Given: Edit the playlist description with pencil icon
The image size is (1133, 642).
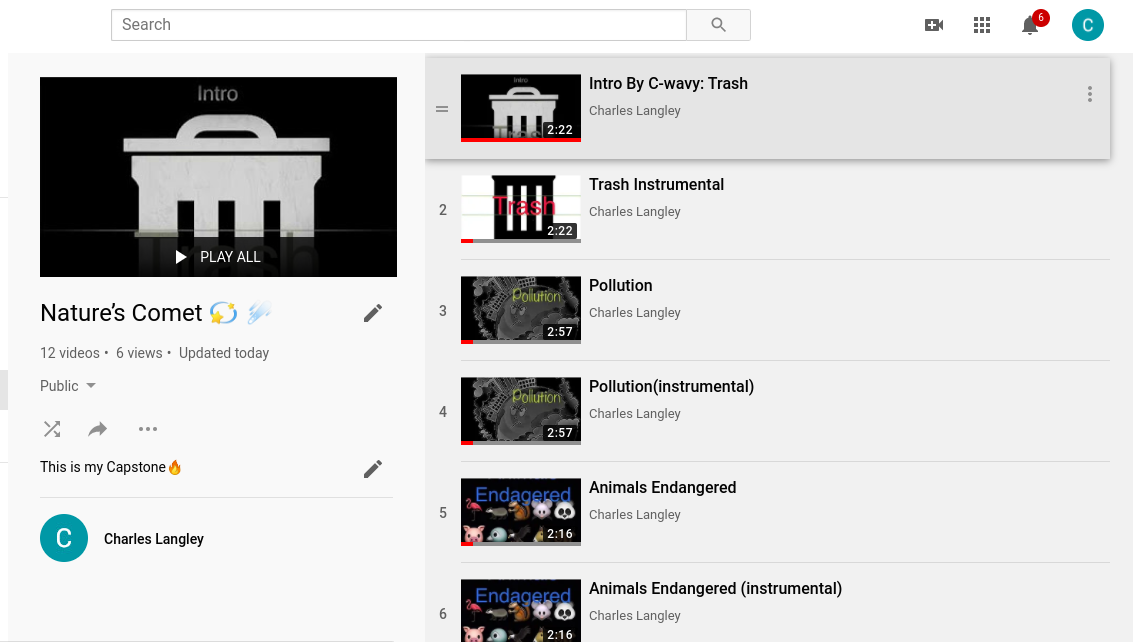Looking at the screenshot, I should 373,468.
